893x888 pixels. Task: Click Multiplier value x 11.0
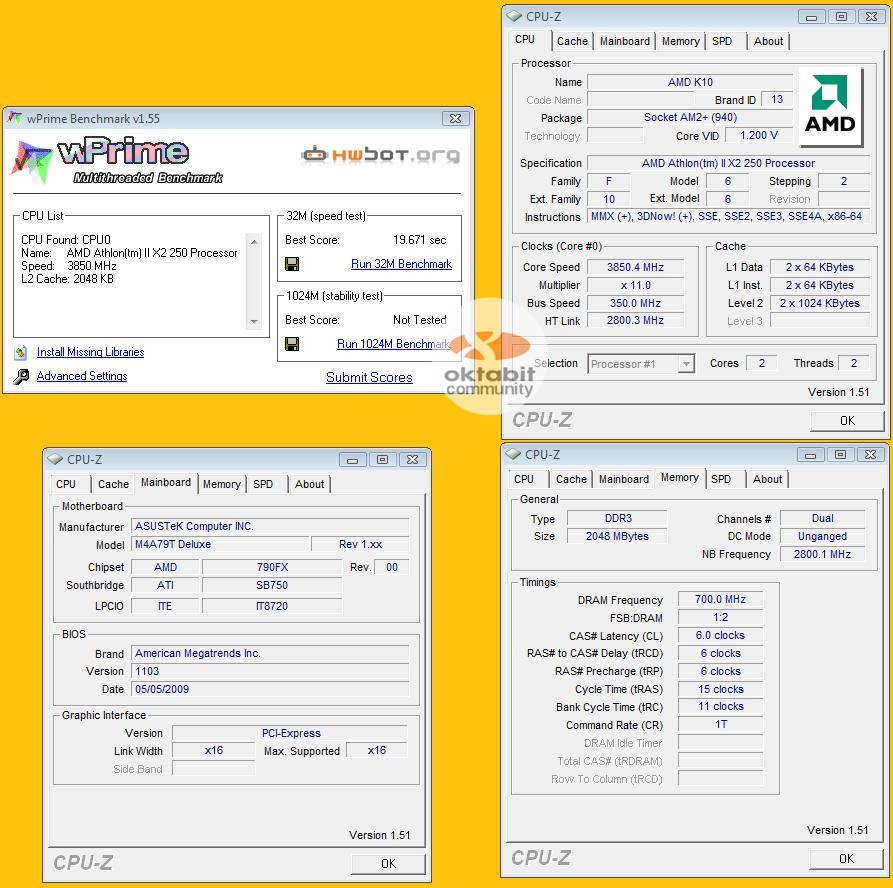(635, 285)
